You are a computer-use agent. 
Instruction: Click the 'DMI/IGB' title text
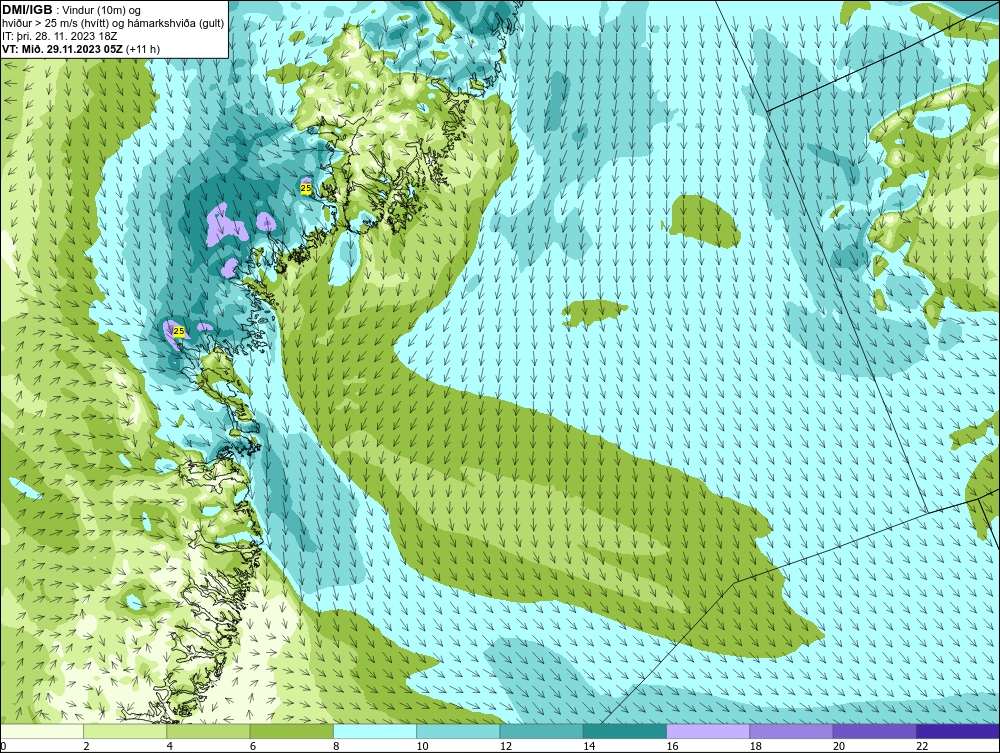(x=27, y=10)
